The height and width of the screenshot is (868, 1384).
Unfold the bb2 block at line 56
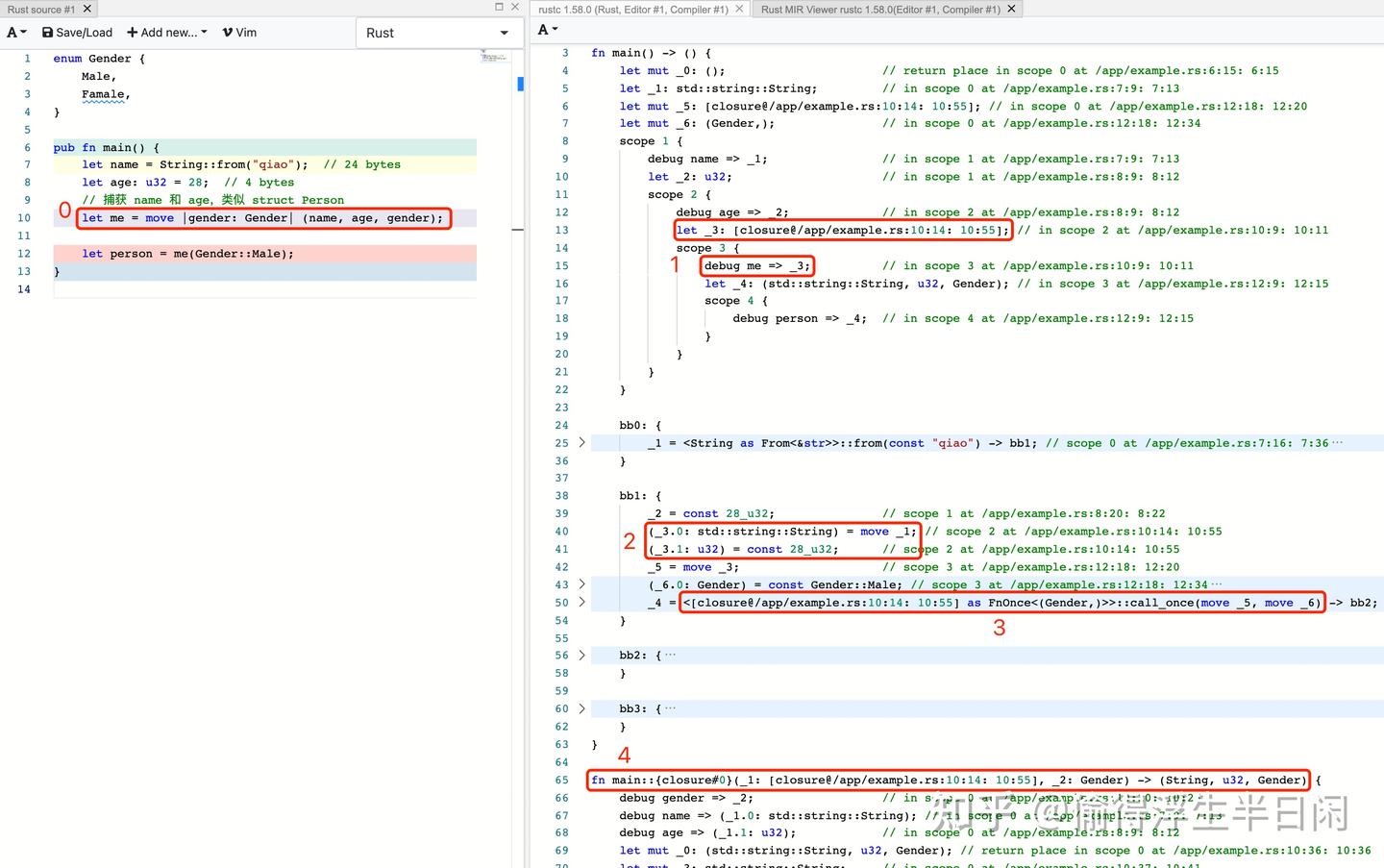coord(581,656)
